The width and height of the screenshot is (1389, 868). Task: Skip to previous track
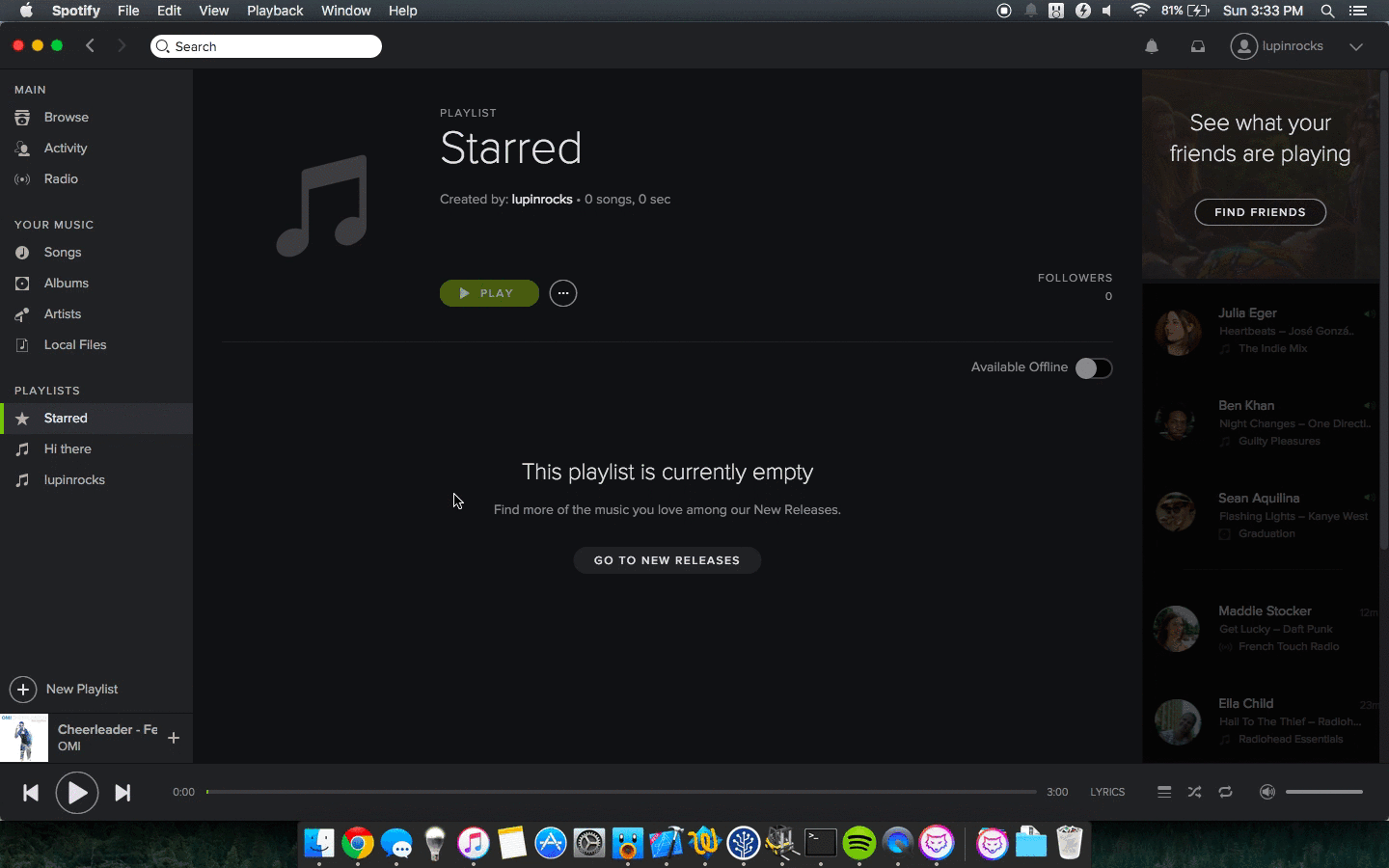pyautogui.click(x=31, y=793)
